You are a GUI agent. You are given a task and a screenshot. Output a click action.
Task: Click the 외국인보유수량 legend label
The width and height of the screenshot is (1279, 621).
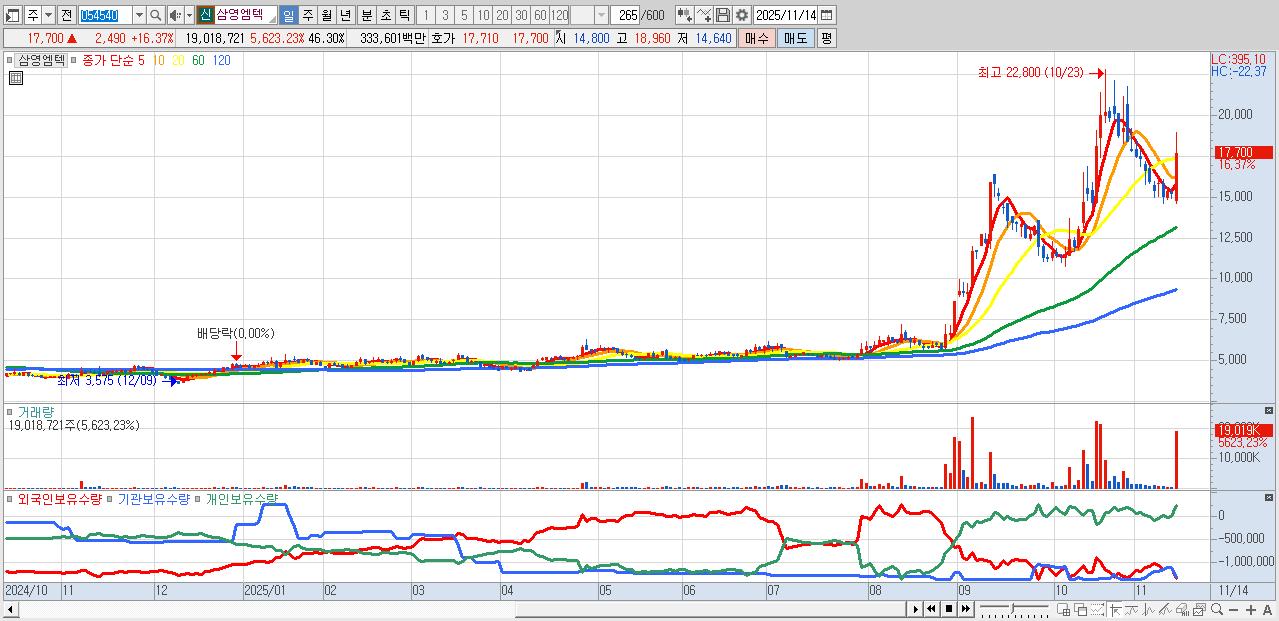pyautogui.click(x=60, y=498)
